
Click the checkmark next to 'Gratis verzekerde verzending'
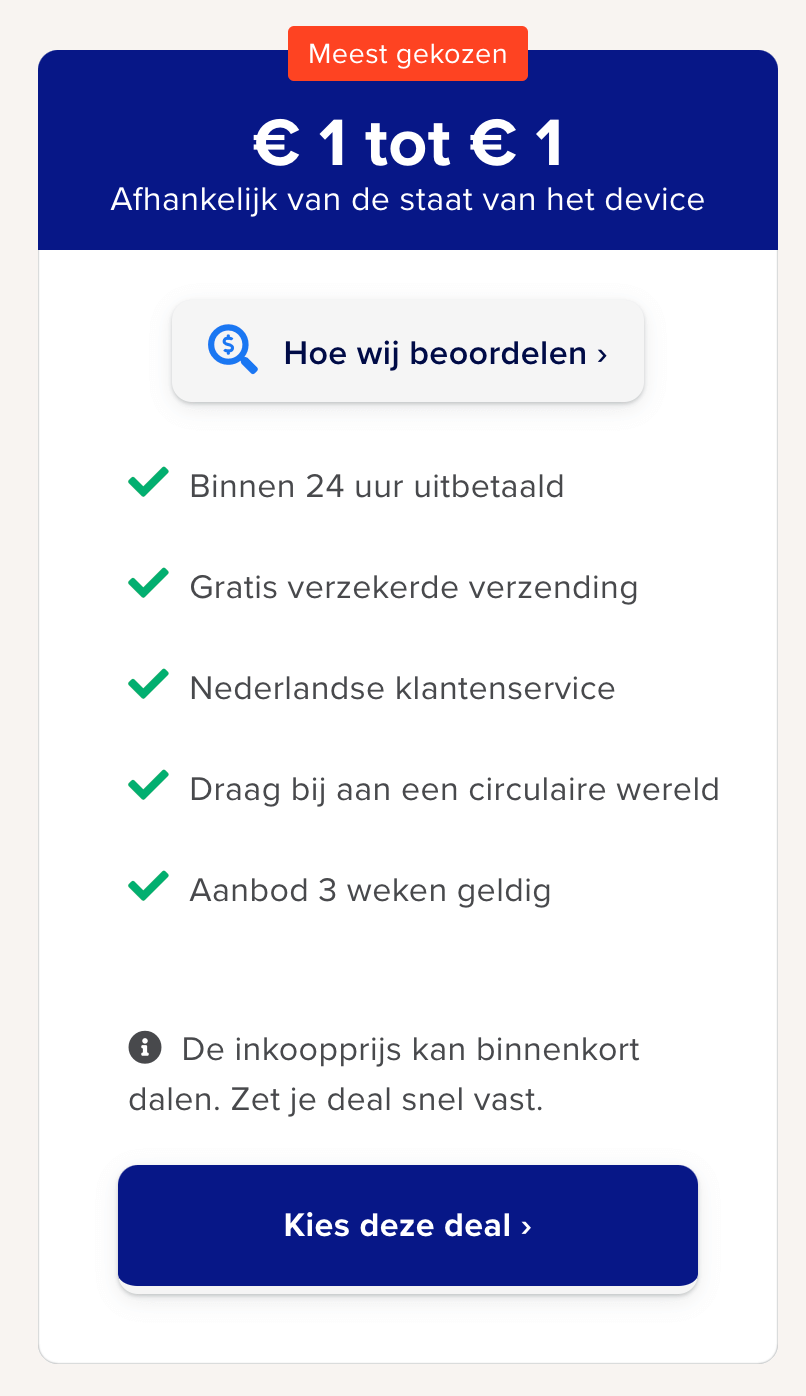(x=148, y=584)
